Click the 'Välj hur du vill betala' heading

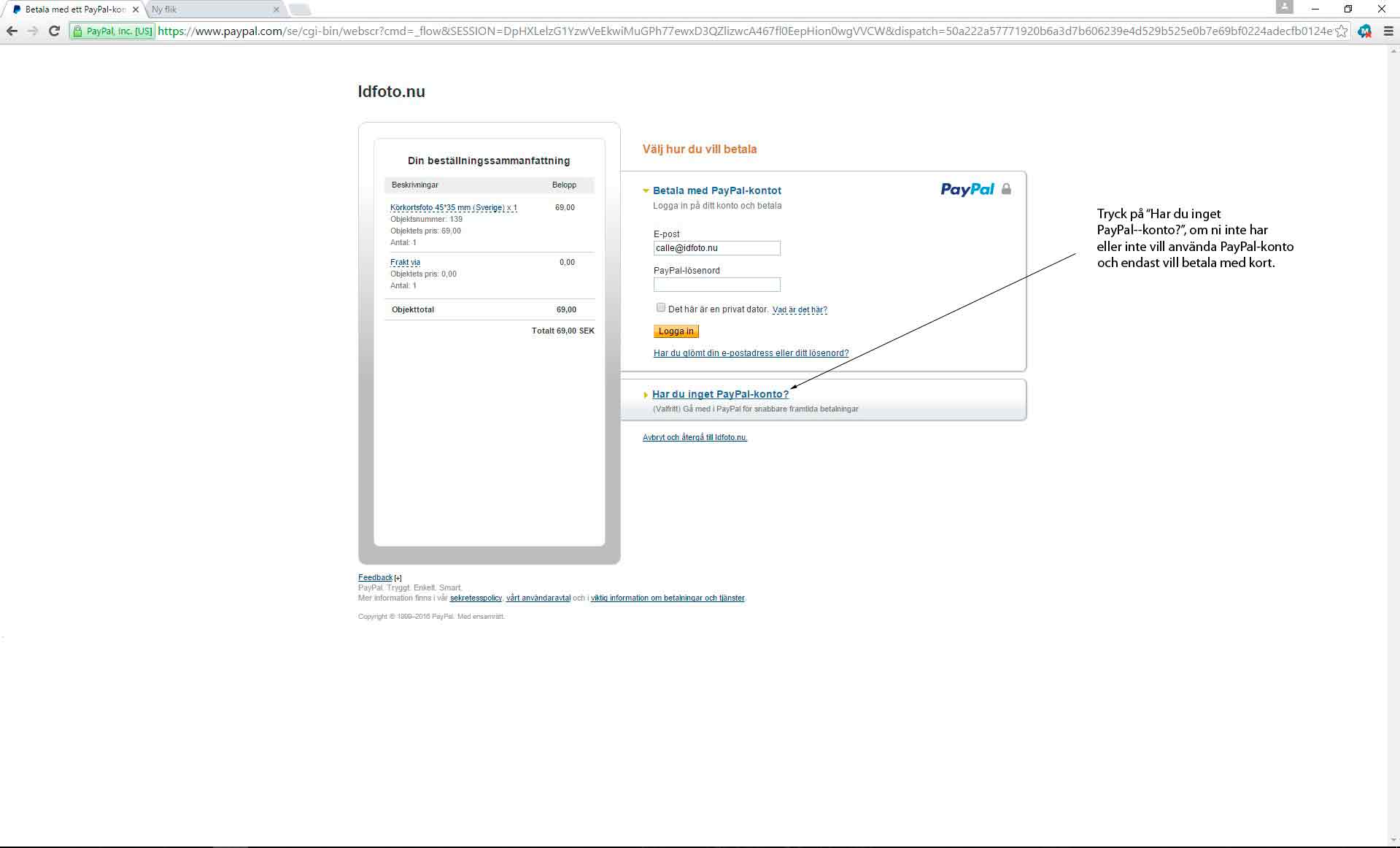point(700,149)
